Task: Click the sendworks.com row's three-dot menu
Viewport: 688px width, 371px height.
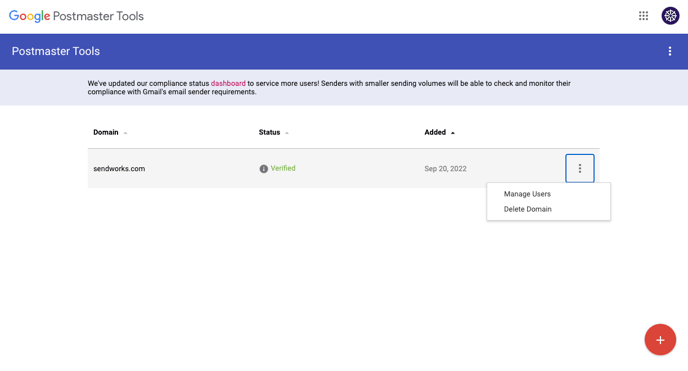Action: [x=580, y=168]
